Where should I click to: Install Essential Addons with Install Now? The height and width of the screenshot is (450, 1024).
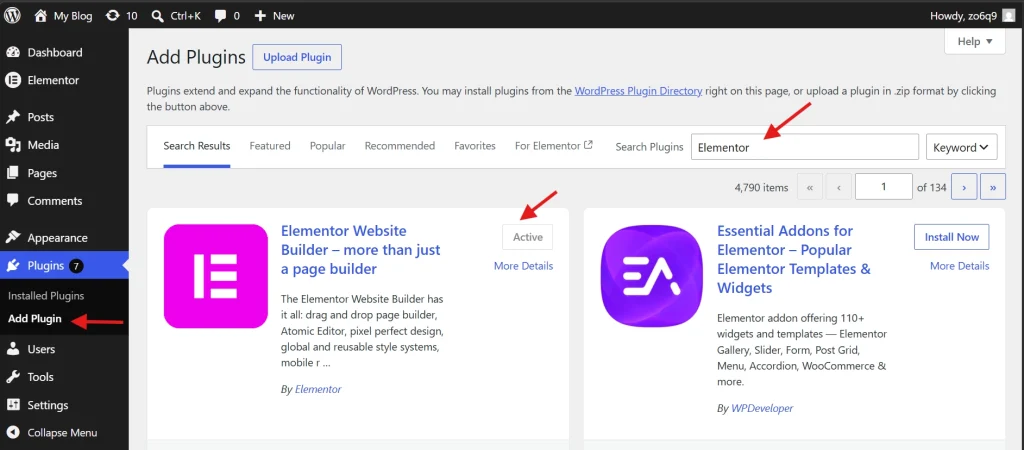click(x=952, y=237)
